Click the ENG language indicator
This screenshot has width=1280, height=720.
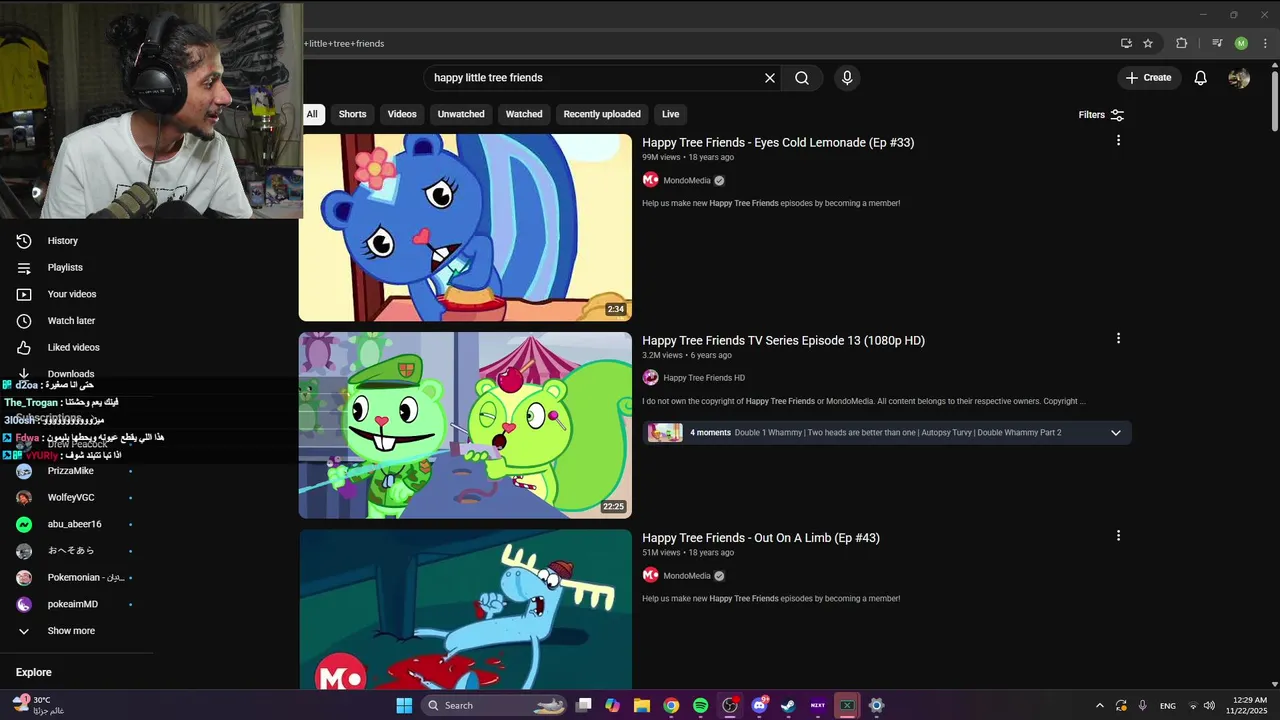coord(1167,705)
